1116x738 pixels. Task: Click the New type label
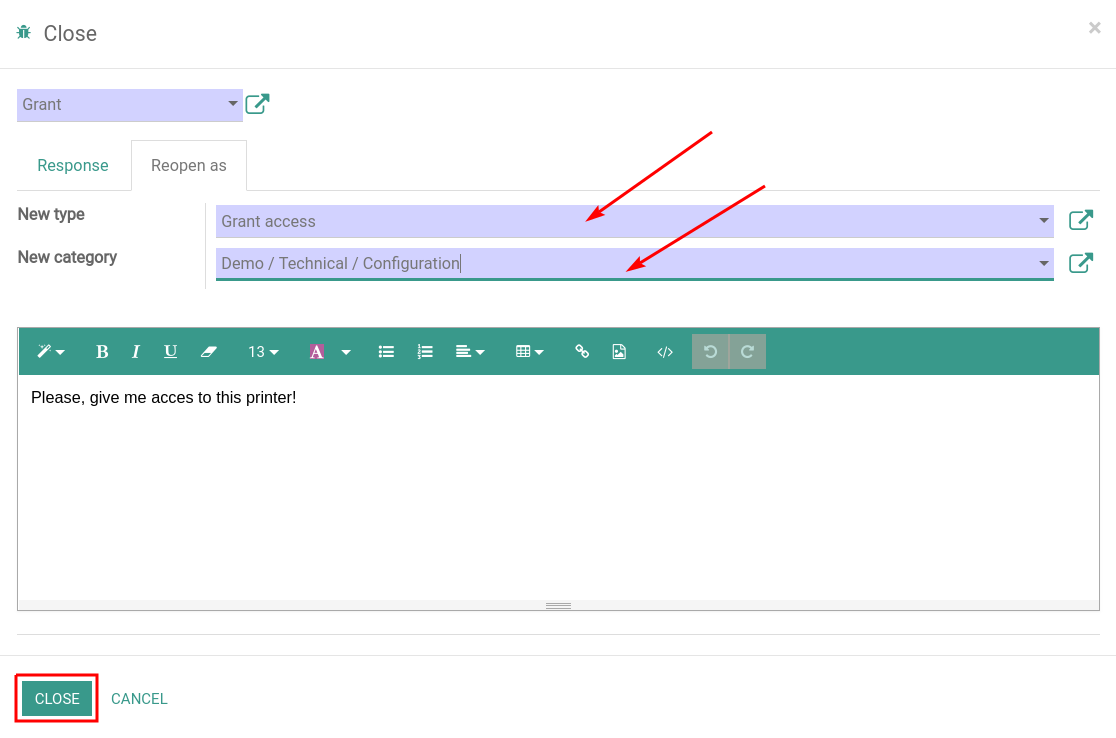(x=51, y=214)
